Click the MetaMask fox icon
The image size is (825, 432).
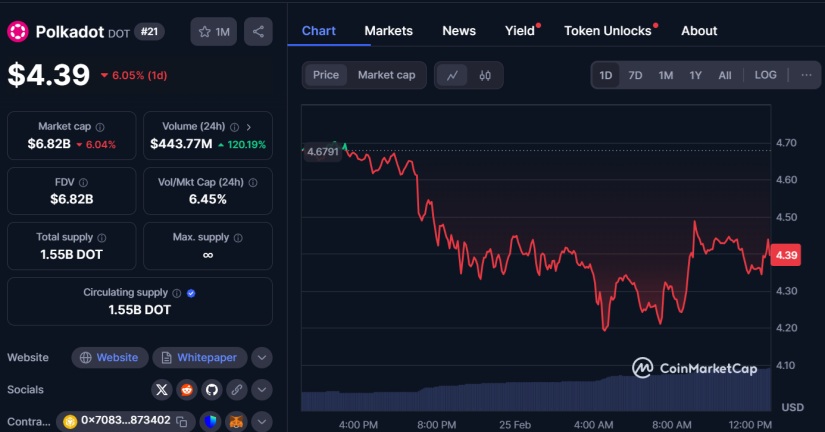pos(236,421)
